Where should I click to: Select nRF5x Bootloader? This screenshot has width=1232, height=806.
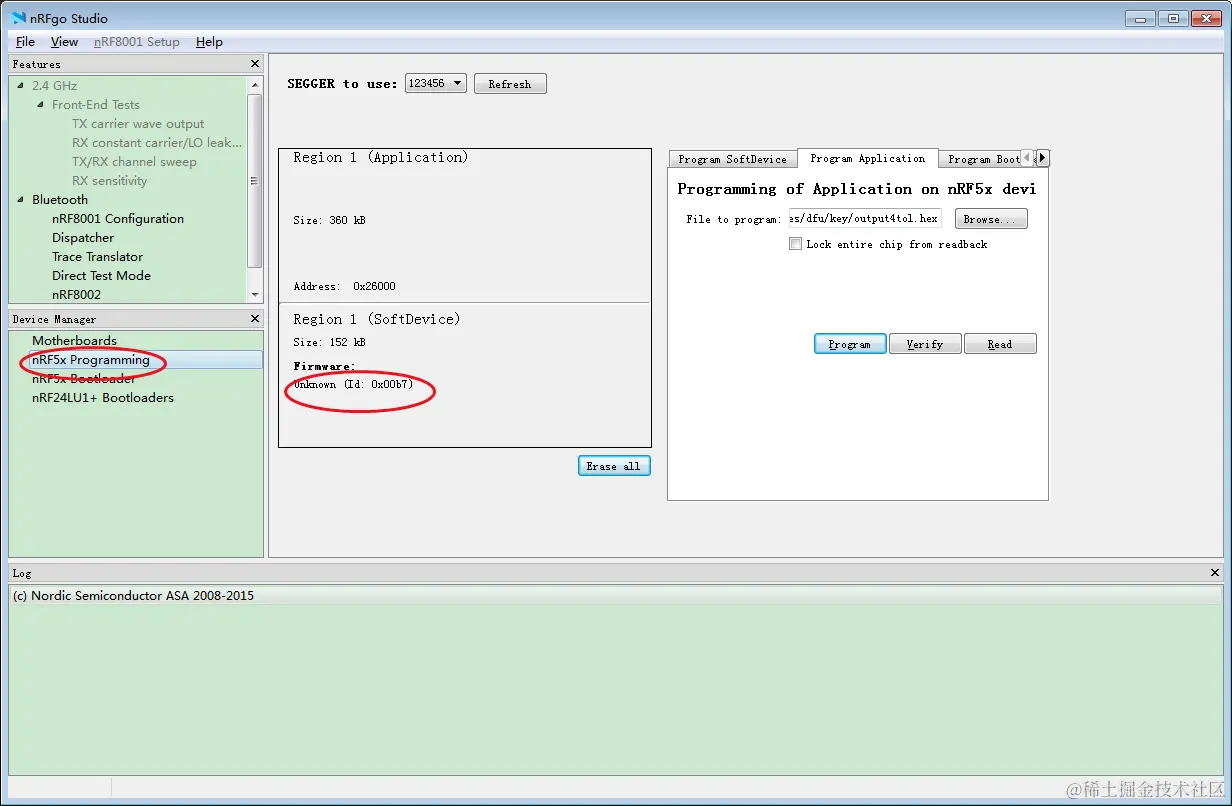click(84, 379)
